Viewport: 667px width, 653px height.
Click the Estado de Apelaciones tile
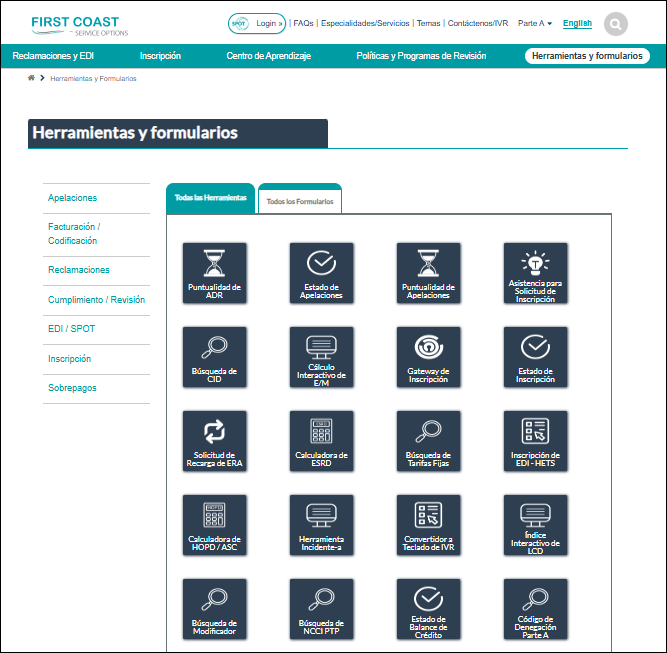[321, 272]
